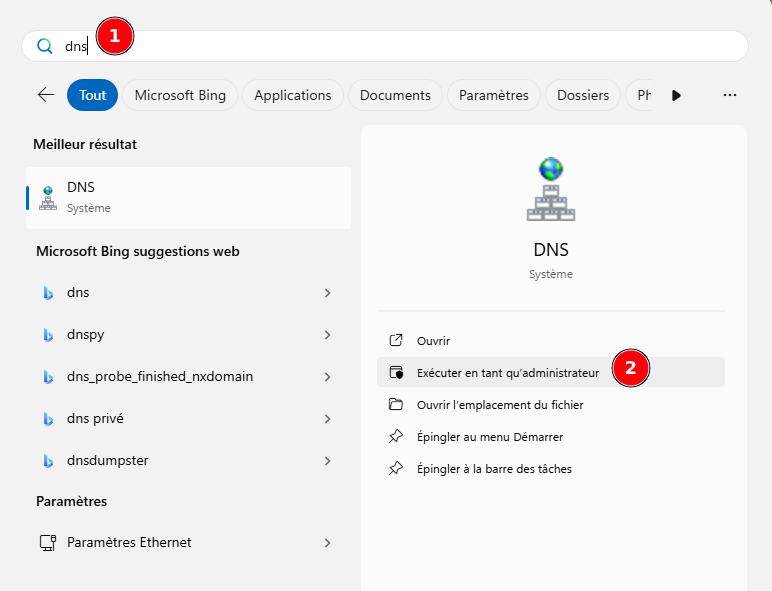Click the Bing icon beside dns suggestion
The width and height of the screenshot is (772, 591).
click(48, 293)
